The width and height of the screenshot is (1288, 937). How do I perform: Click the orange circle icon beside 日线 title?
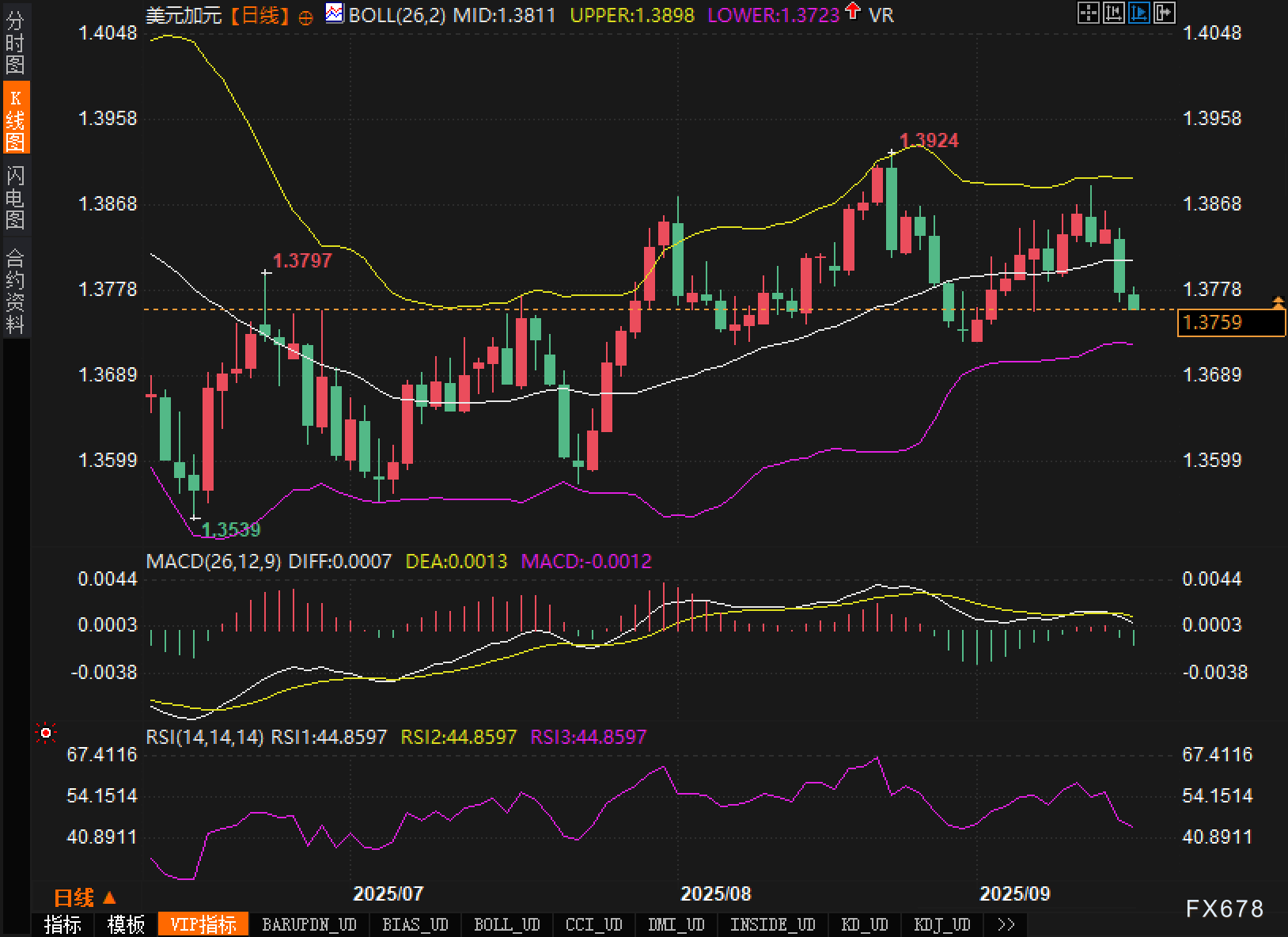click(x=306, y=17)
